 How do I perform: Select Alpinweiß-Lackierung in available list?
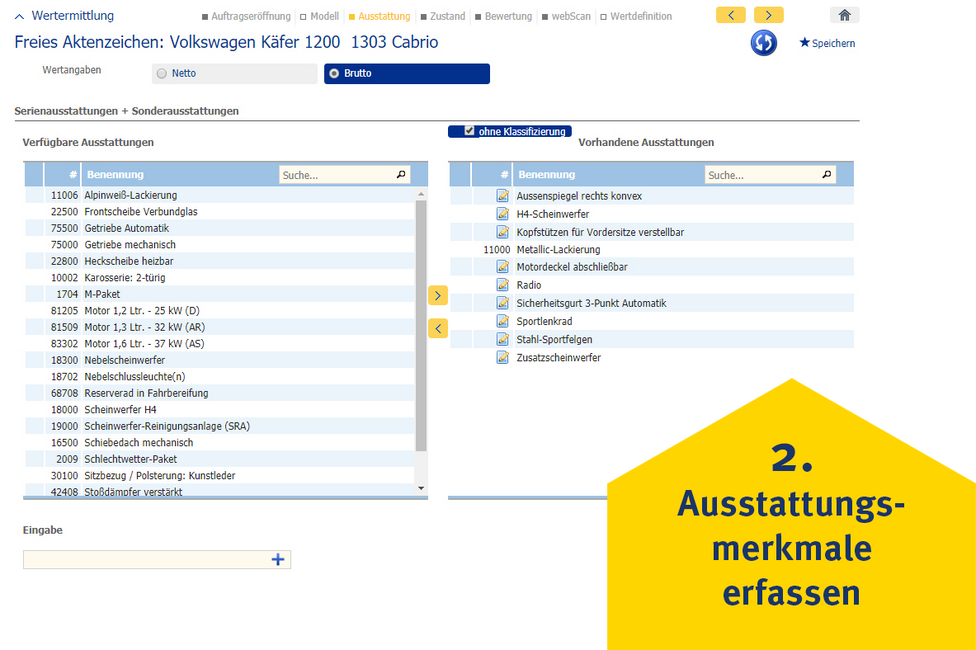[220, 195]
